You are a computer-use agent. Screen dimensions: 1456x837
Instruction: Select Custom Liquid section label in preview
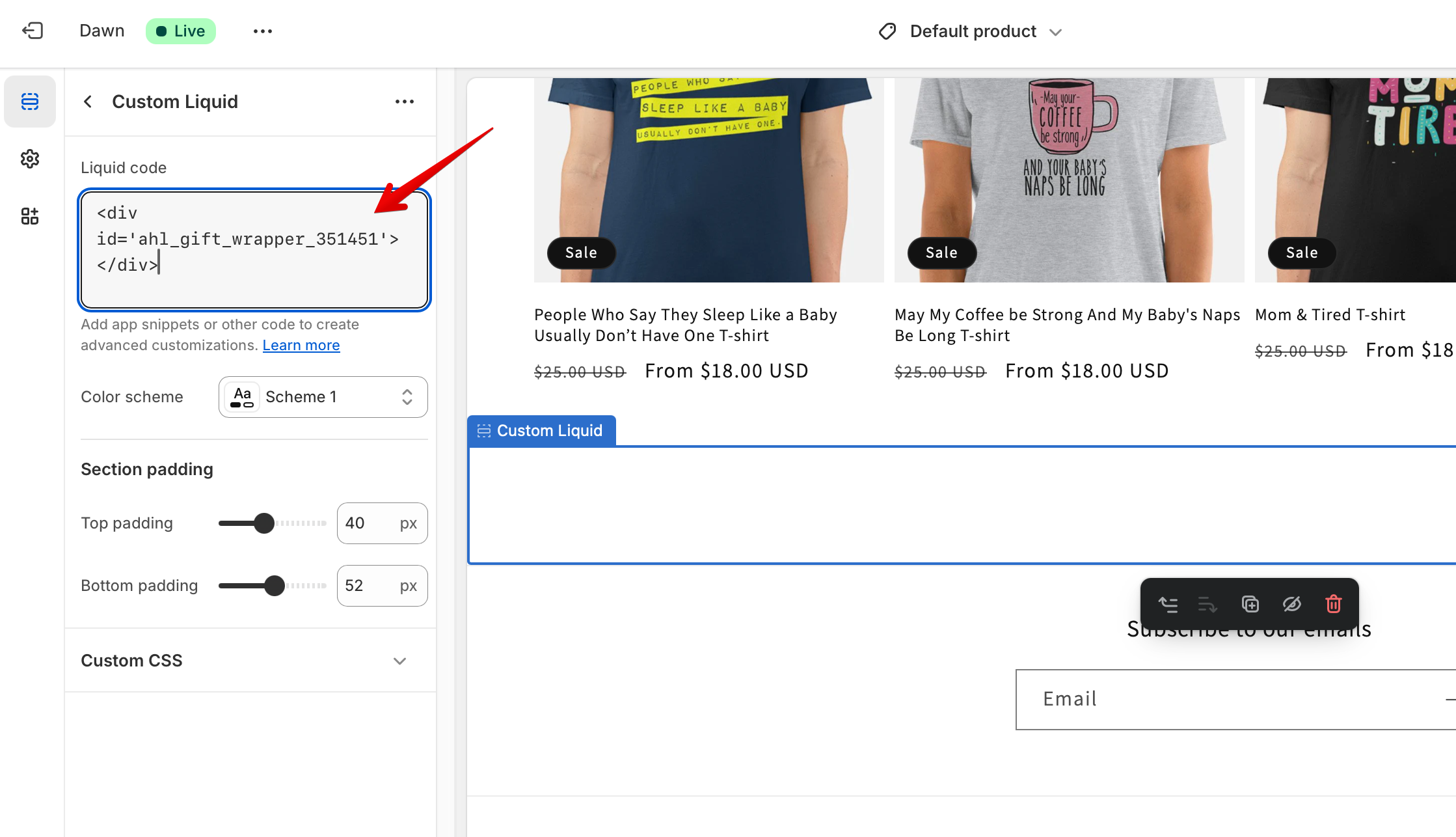541,431
